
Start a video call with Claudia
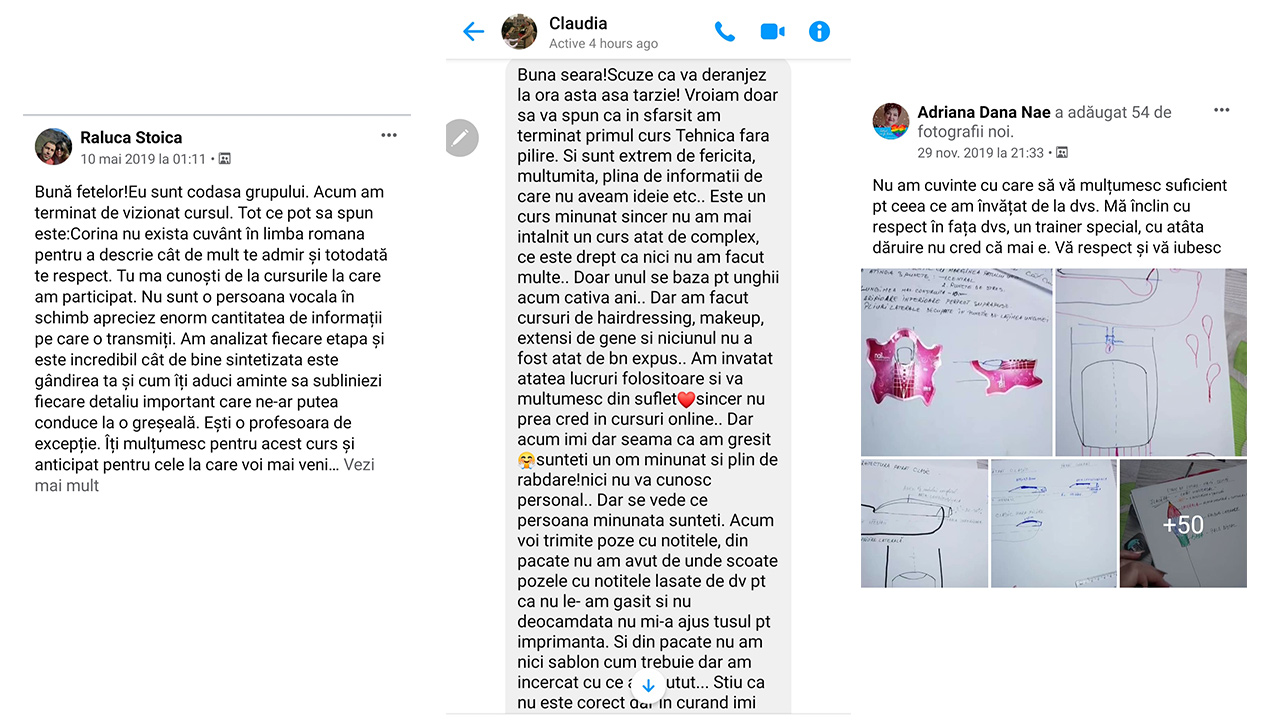pos(772,32)
